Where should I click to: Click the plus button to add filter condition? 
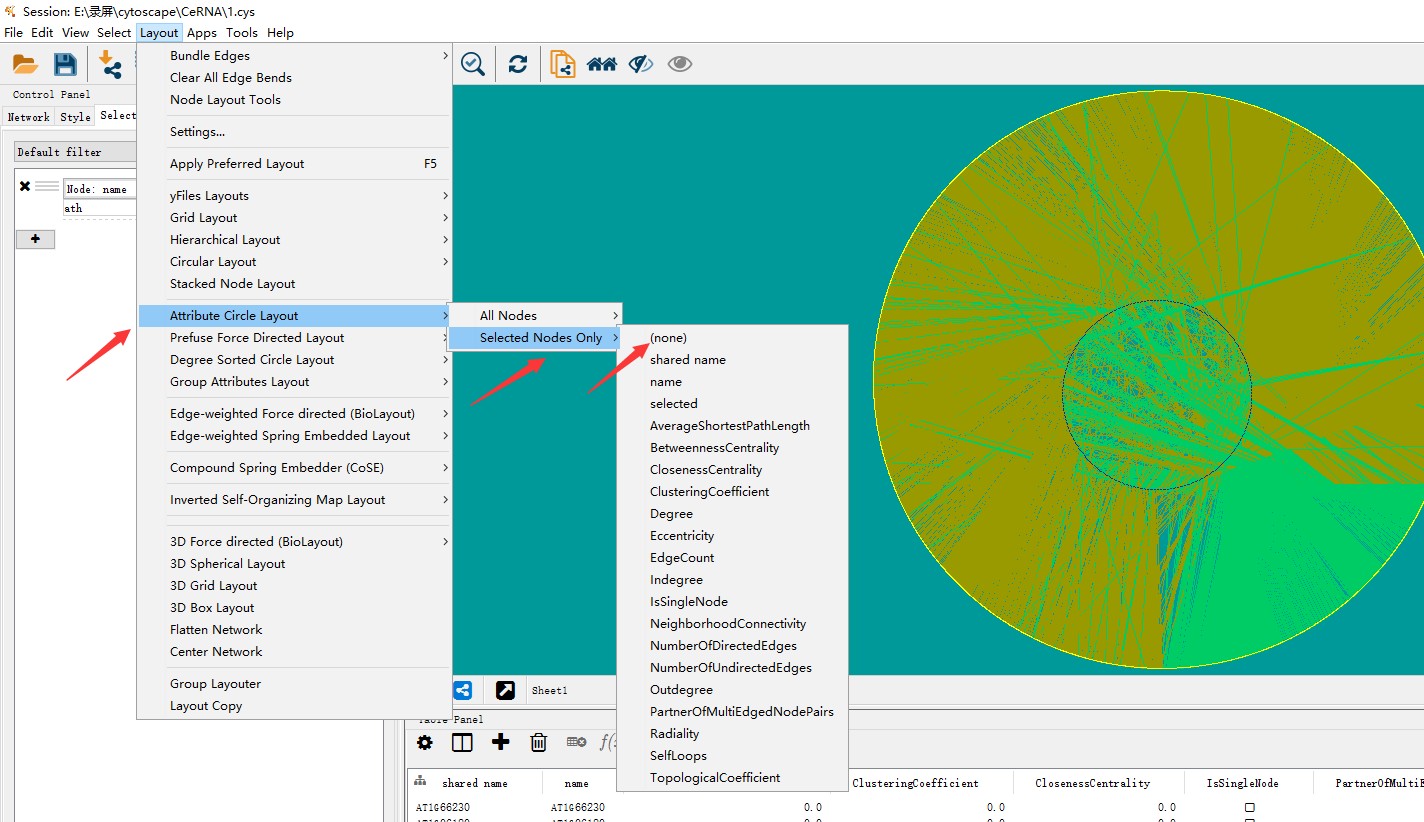tap(36, 240)
